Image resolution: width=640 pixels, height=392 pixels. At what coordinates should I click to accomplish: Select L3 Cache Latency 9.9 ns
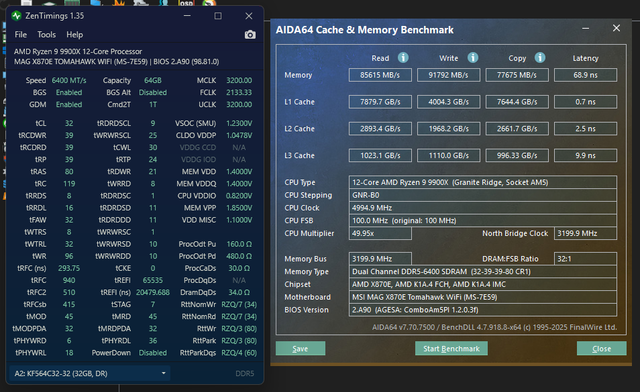pyautogui.click(x=585, y=156)
